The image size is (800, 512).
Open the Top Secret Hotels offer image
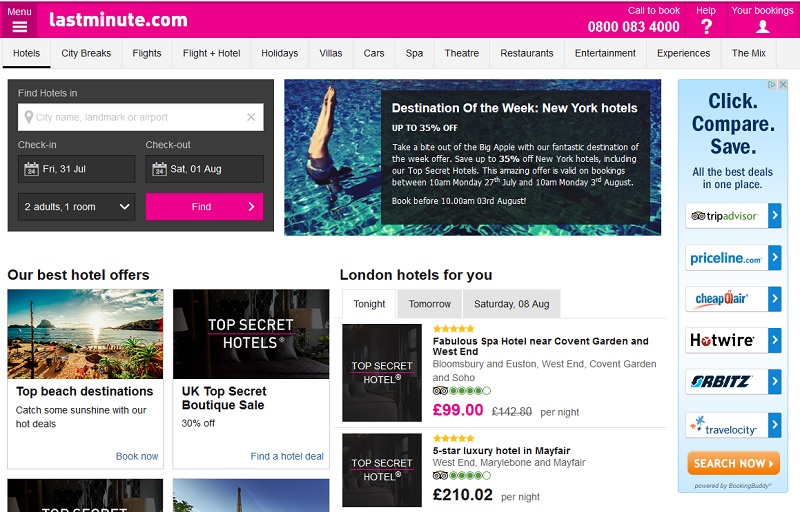pyautogui.click(x=251, y=334)
